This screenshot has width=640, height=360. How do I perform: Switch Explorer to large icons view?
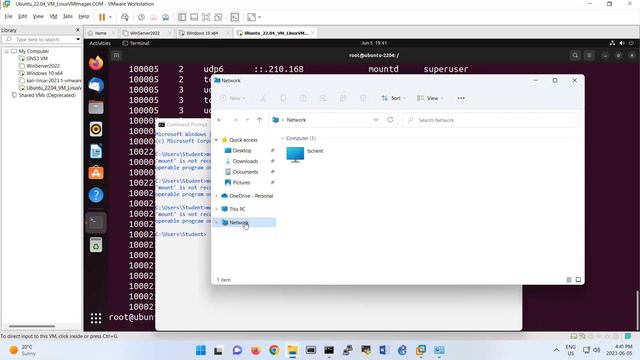[x=578, y=280]
